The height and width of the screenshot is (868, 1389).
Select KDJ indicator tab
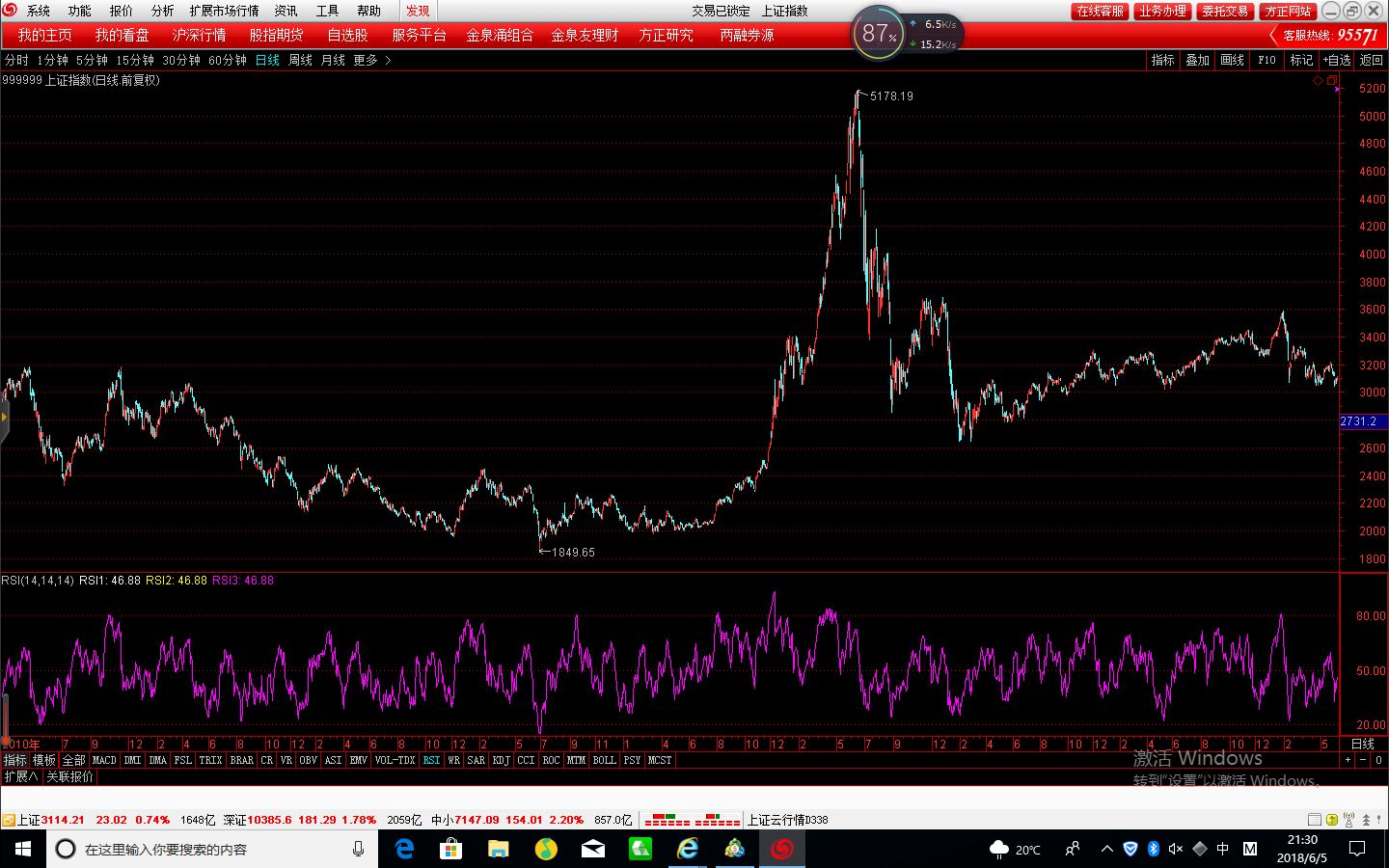pos(501,760)
